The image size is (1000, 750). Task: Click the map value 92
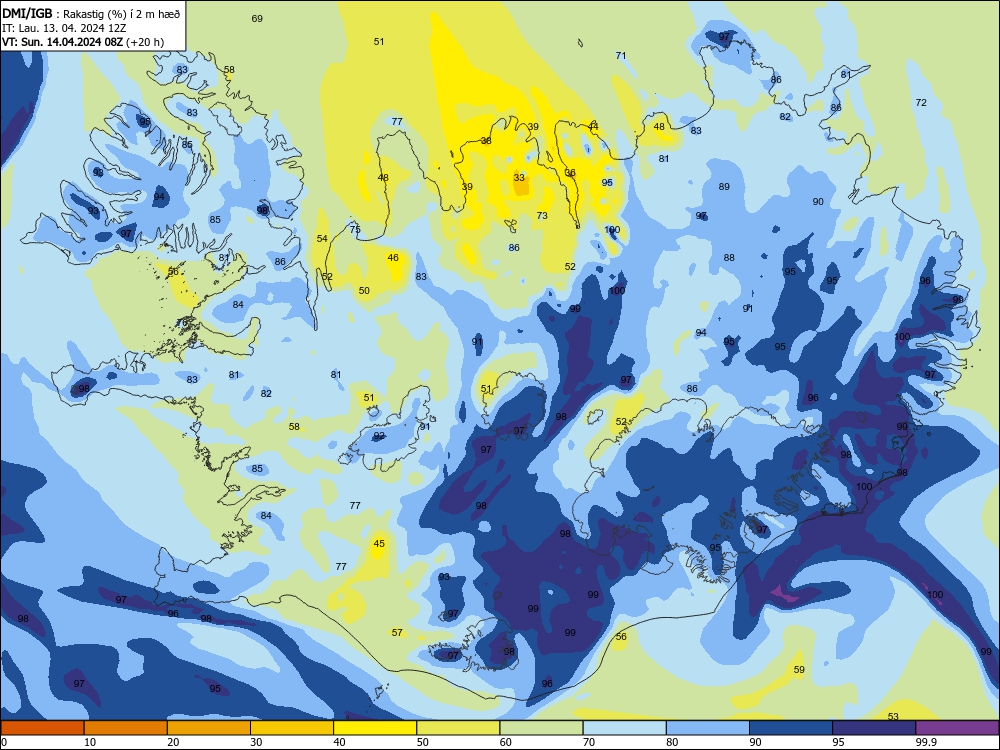(x=379, y=436)
